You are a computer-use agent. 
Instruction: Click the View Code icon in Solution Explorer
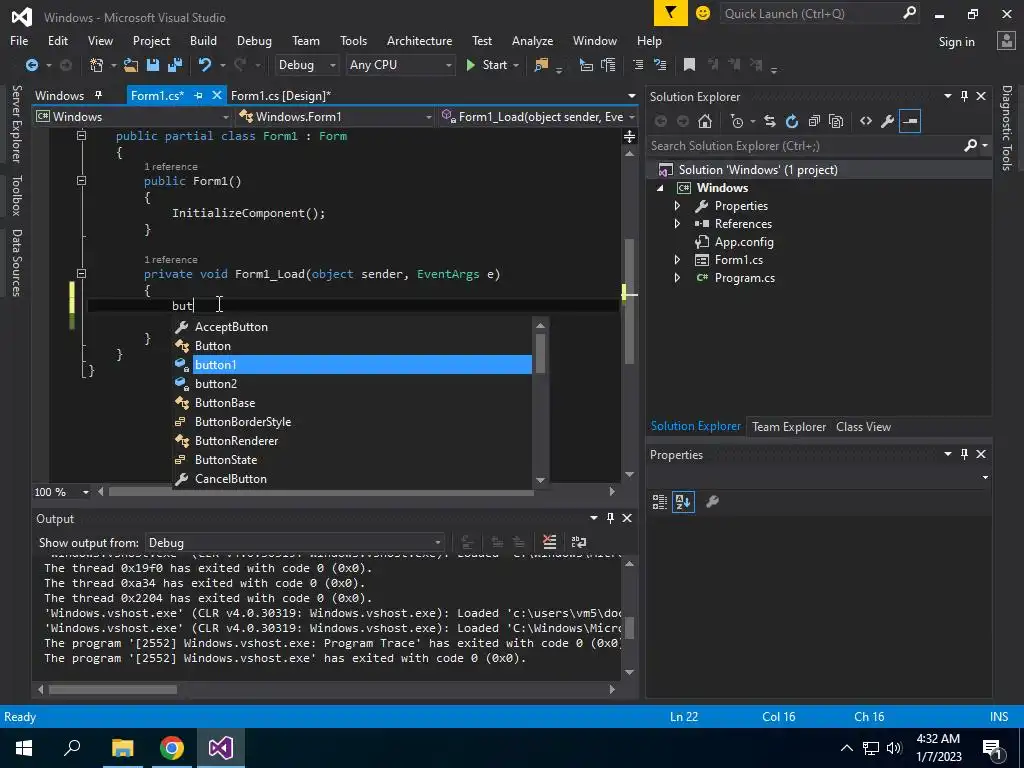866,121
